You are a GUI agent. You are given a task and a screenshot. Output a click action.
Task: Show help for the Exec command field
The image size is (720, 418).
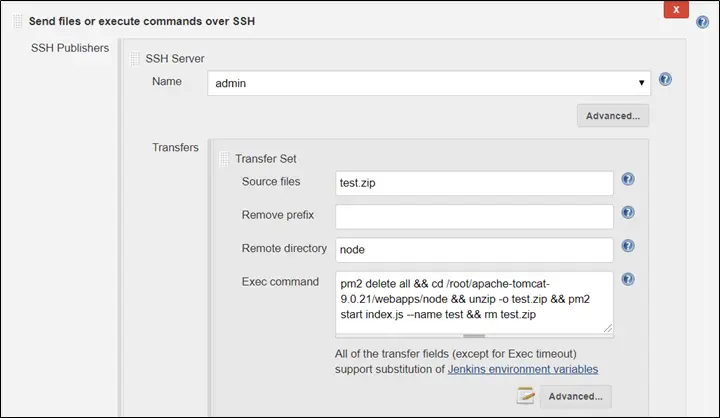pyautogui.click(x=628, y=280)
